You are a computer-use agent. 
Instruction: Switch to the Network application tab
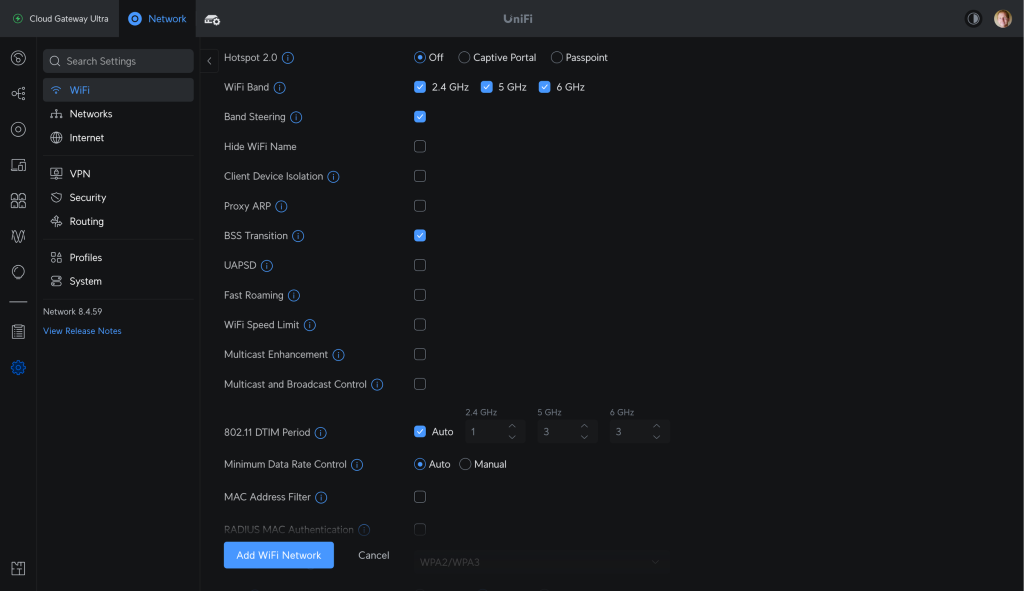tap(158, 19)
